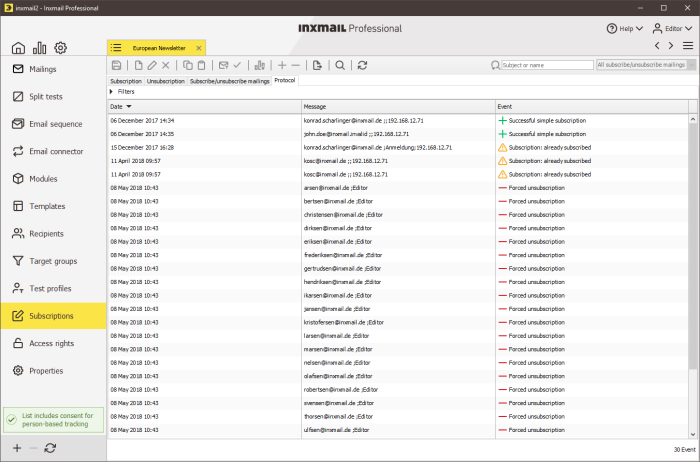Click the Paste clipboard toolbar icon
700x462 pixels.
point(201,65)
